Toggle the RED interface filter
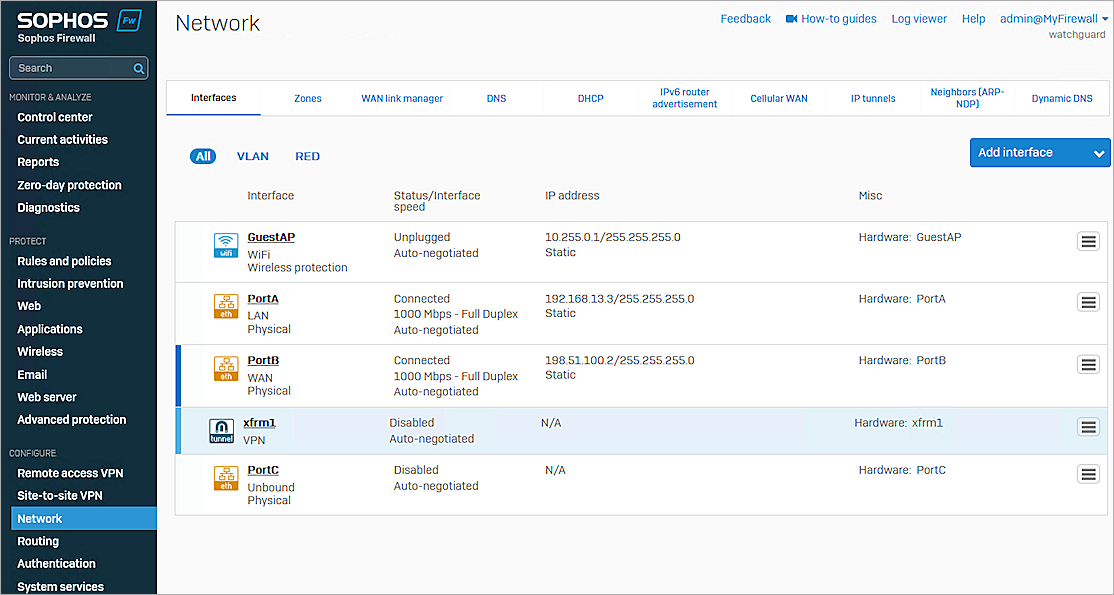 pos(307,156)
